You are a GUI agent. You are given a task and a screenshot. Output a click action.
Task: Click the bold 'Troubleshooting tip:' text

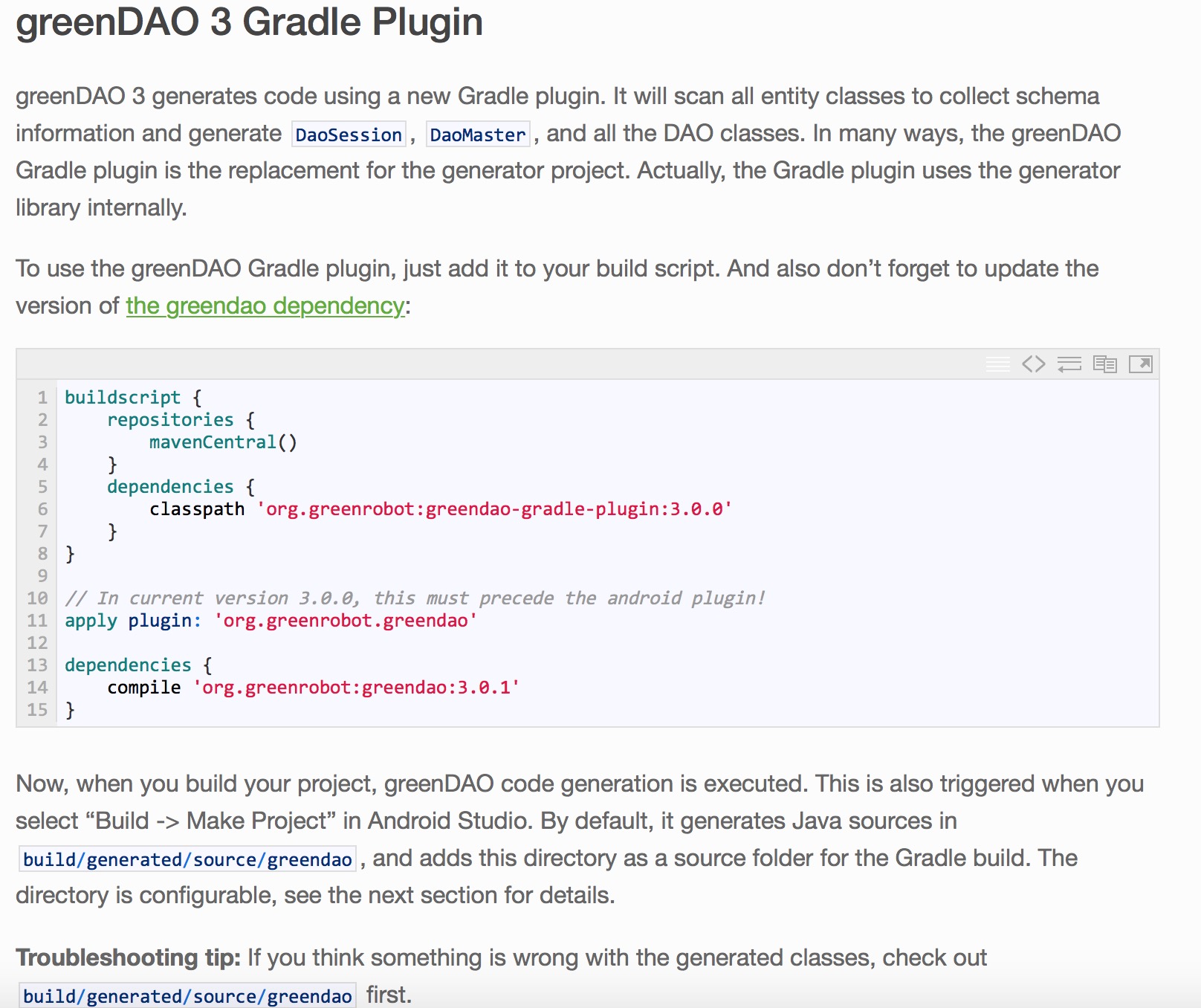click(x=128, y=957)
